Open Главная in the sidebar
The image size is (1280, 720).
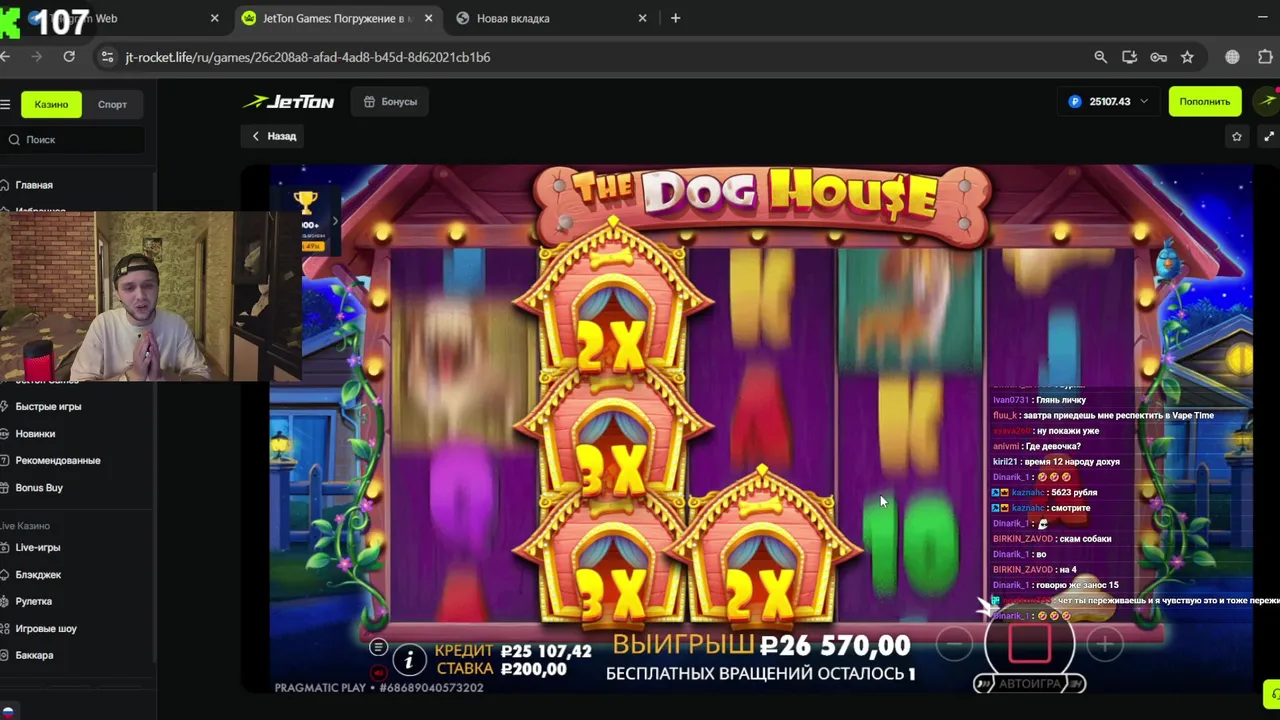33,185
